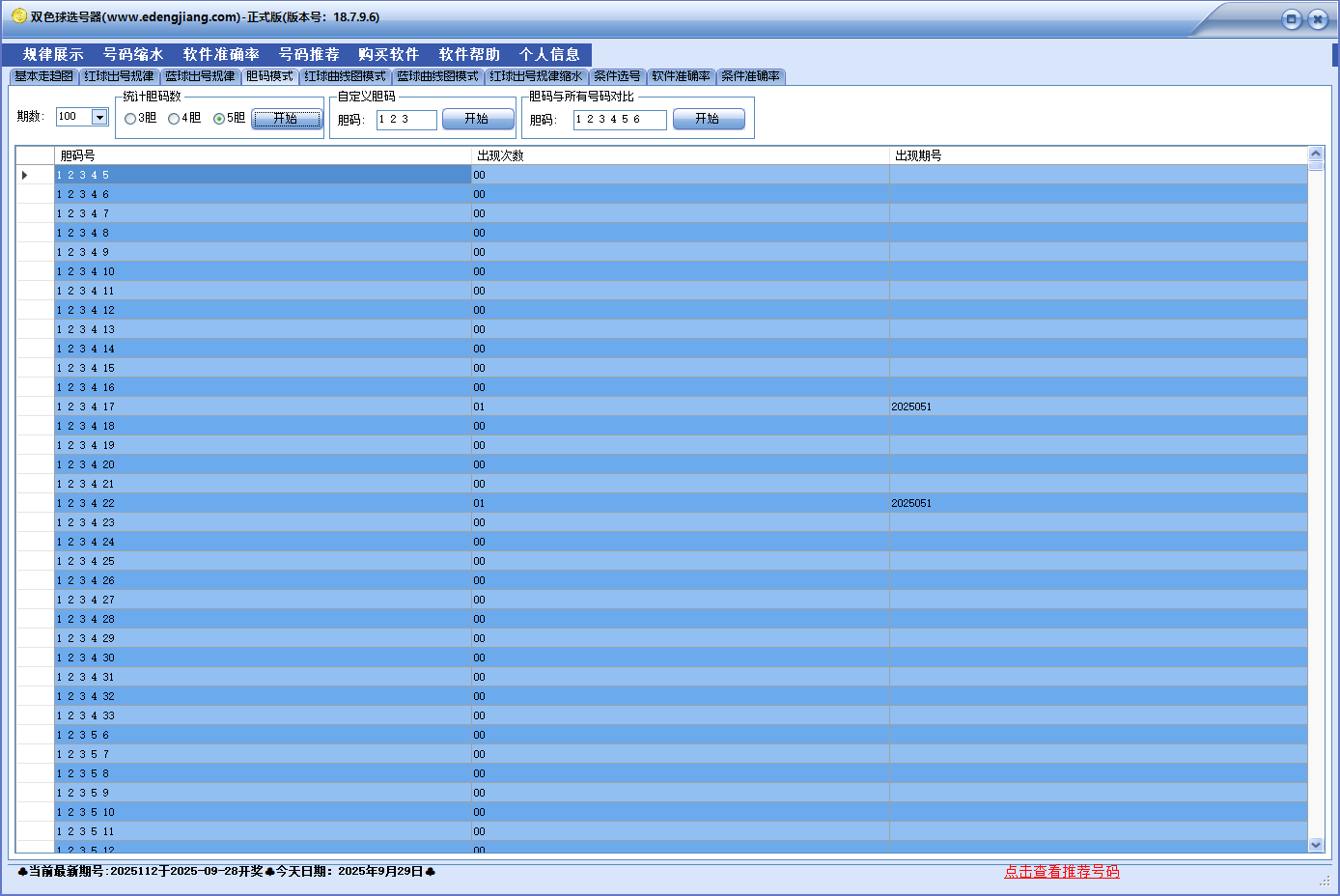Click the row pointer arrow beside 1 2 3 4 5
This screenshot has height=896, width=1340.
coord(24,175)
